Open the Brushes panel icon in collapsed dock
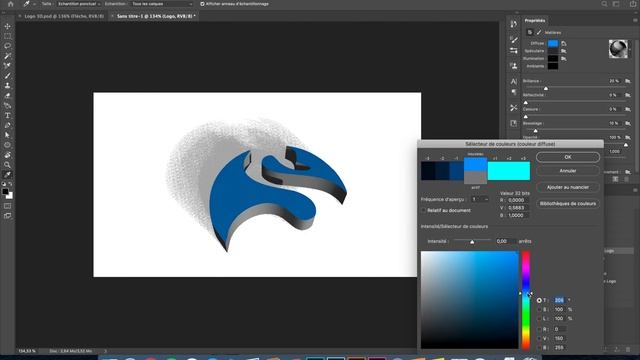640x360 pixels. [513, 40]
